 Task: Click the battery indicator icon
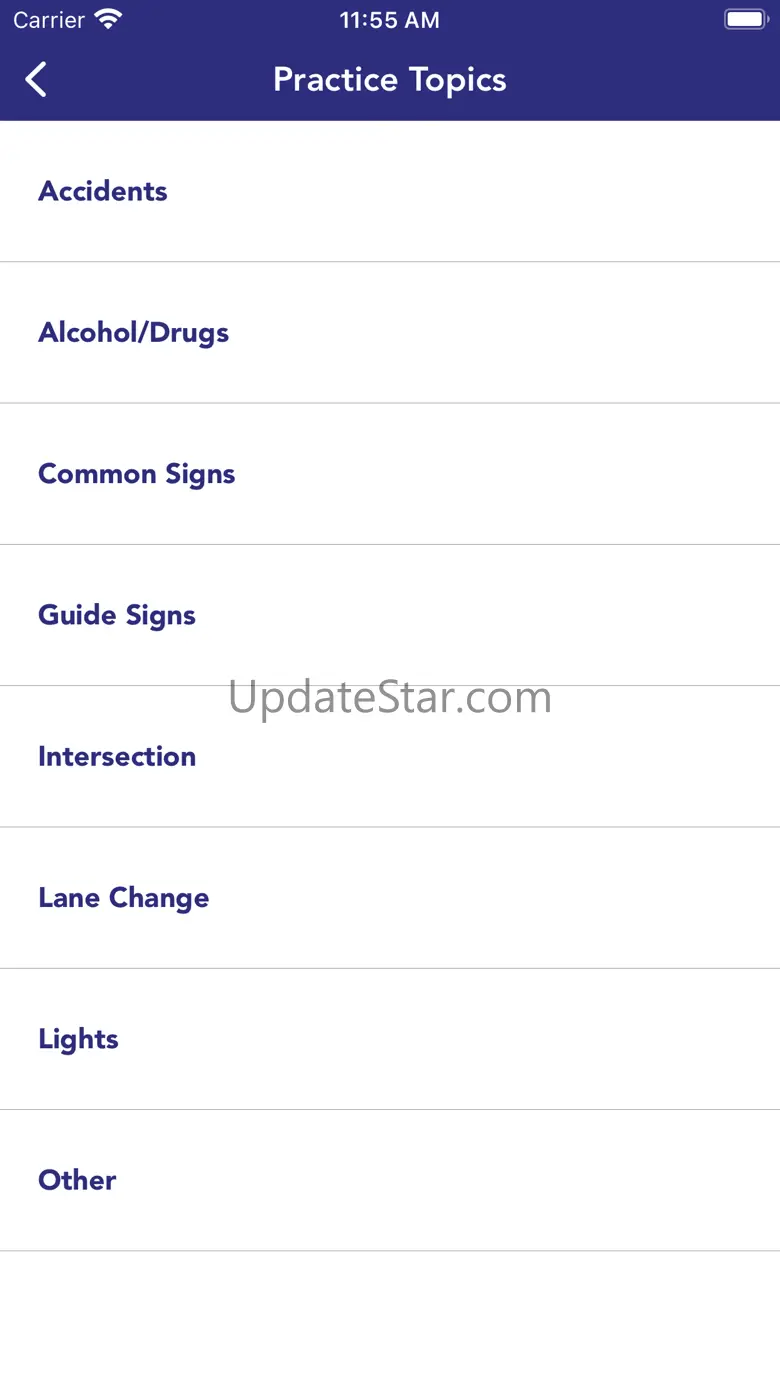[x=745, y=20]
